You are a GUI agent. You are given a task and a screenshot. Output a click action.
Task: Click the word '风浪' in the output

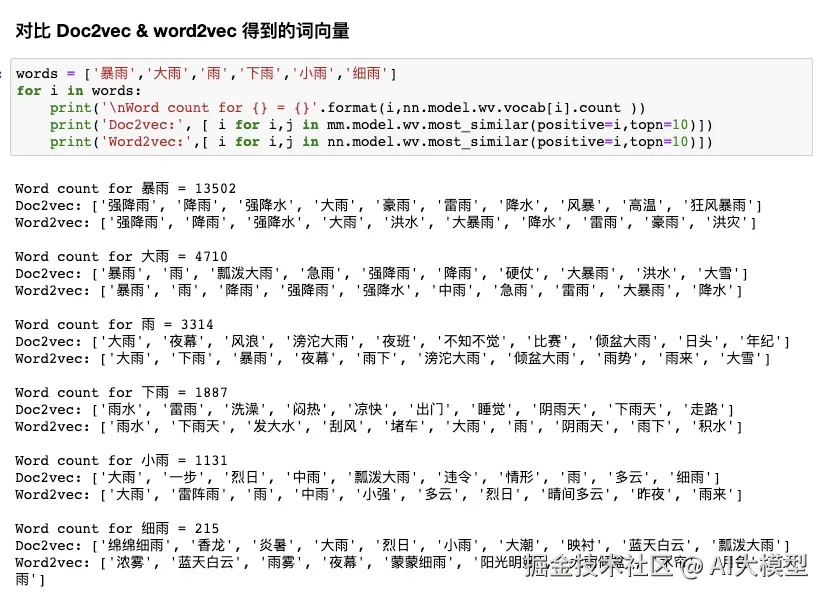(x=245, y=341)
